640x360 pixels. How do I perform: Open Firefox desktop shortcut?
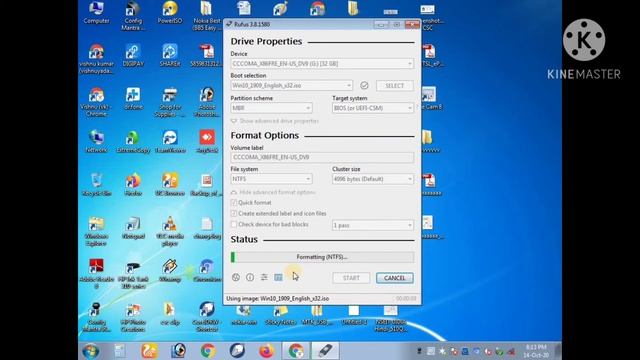[133, 184]
